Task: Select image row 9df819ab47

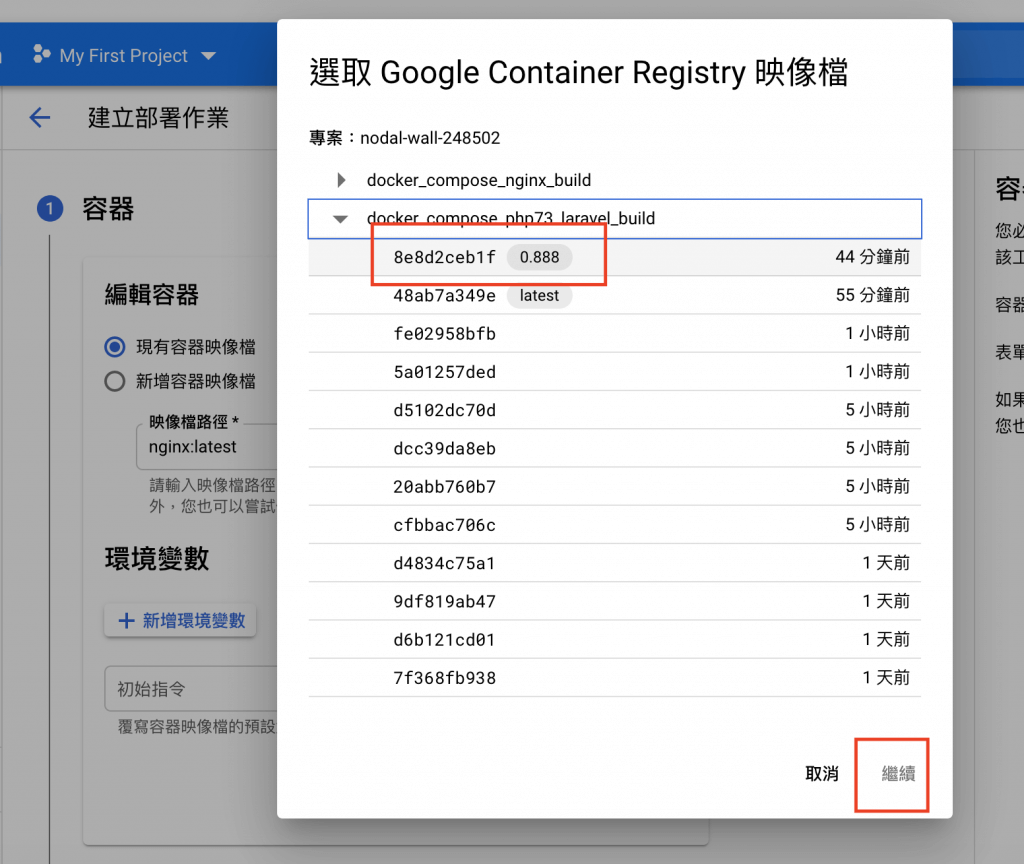Action: pyautogui.click(x=615, y=601)
